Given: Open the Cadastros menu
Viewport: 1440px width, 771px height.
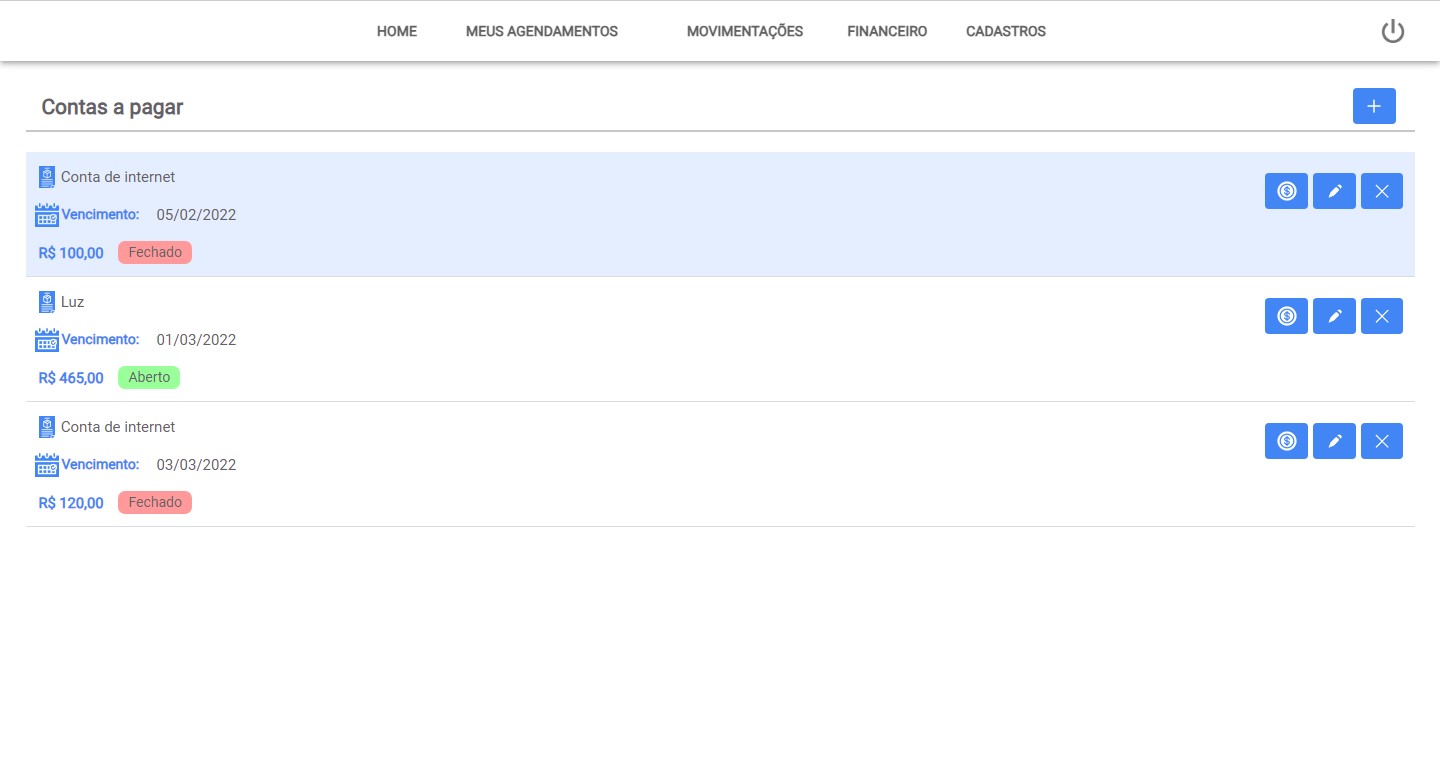Looking at the screenshot, I should pos(1005,32).
